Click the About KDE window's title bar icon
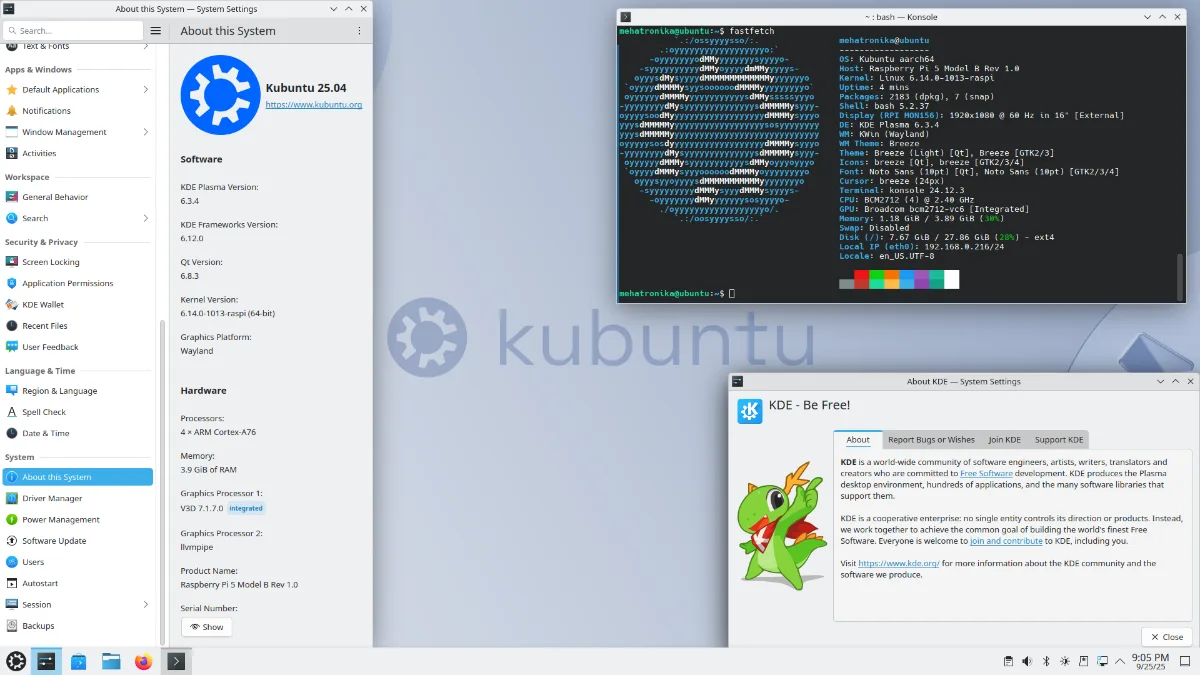The height and width of the screenshot is (675, 1200). pos(737,381)
